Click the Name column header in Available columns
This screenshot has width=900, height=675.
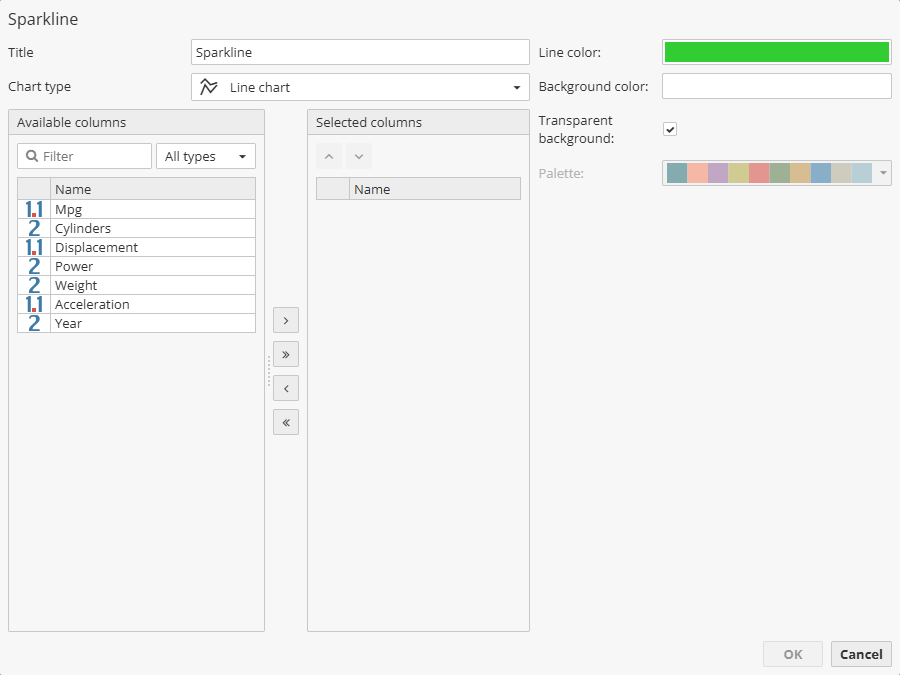[150, 189]
